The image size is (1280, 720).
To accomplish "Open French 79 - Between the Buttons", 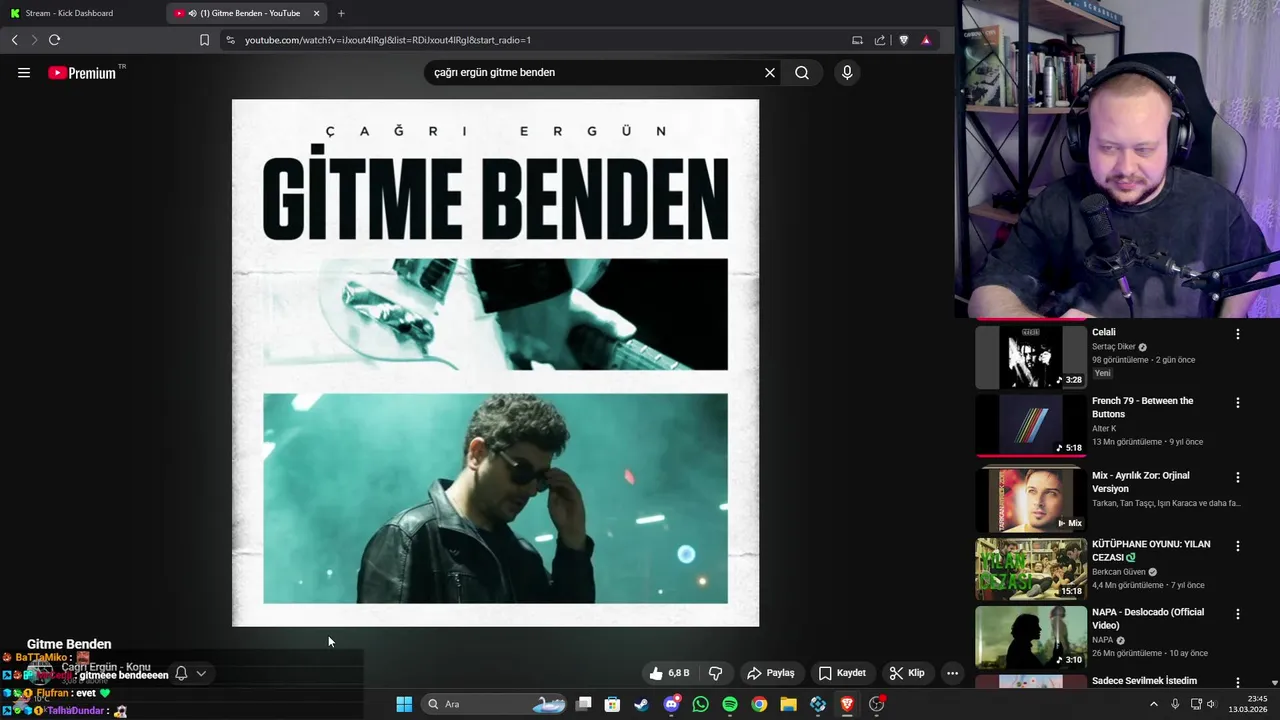I will click(1142, 407).
